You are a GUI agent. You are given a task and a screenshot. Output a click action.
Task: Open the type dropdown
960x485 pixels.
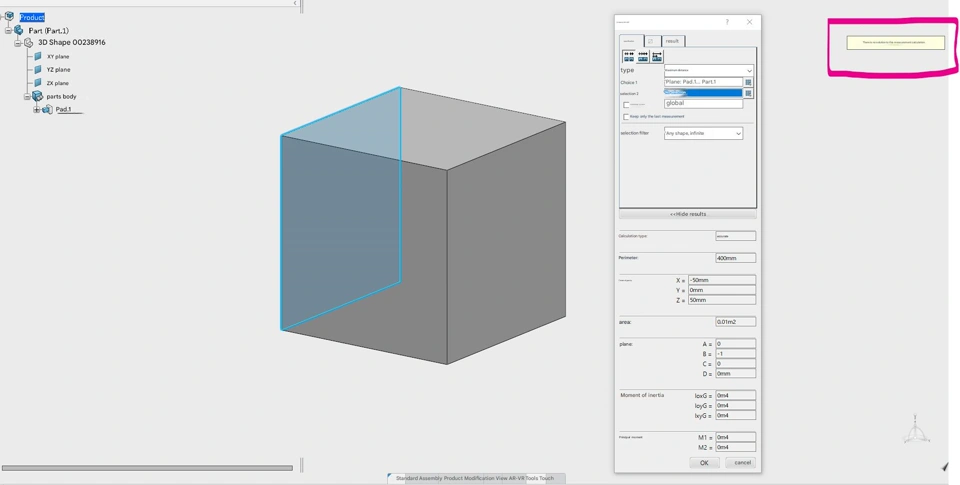(x=708, y=70)
